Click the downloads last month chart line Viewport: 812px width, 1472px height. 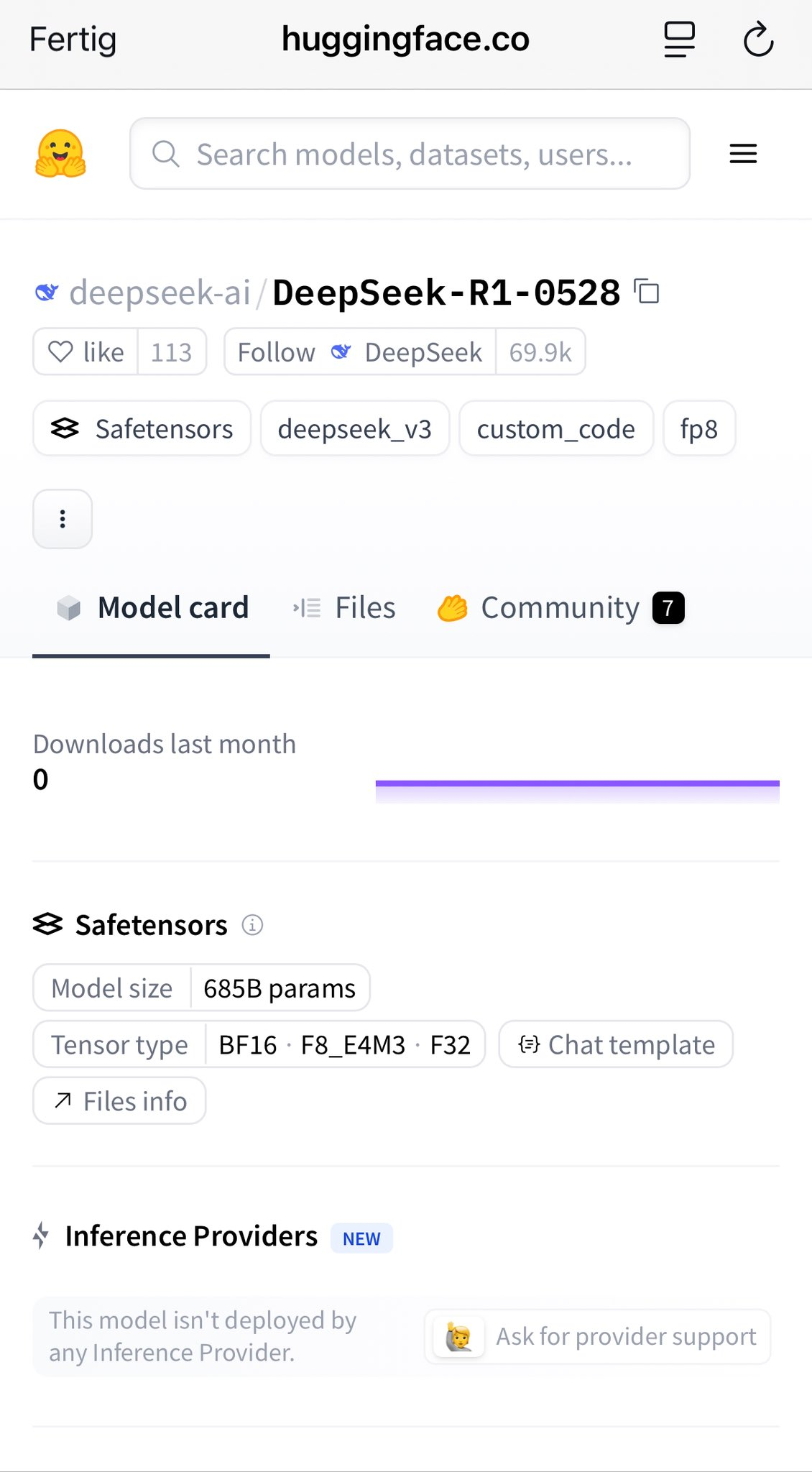coord(578,783)
